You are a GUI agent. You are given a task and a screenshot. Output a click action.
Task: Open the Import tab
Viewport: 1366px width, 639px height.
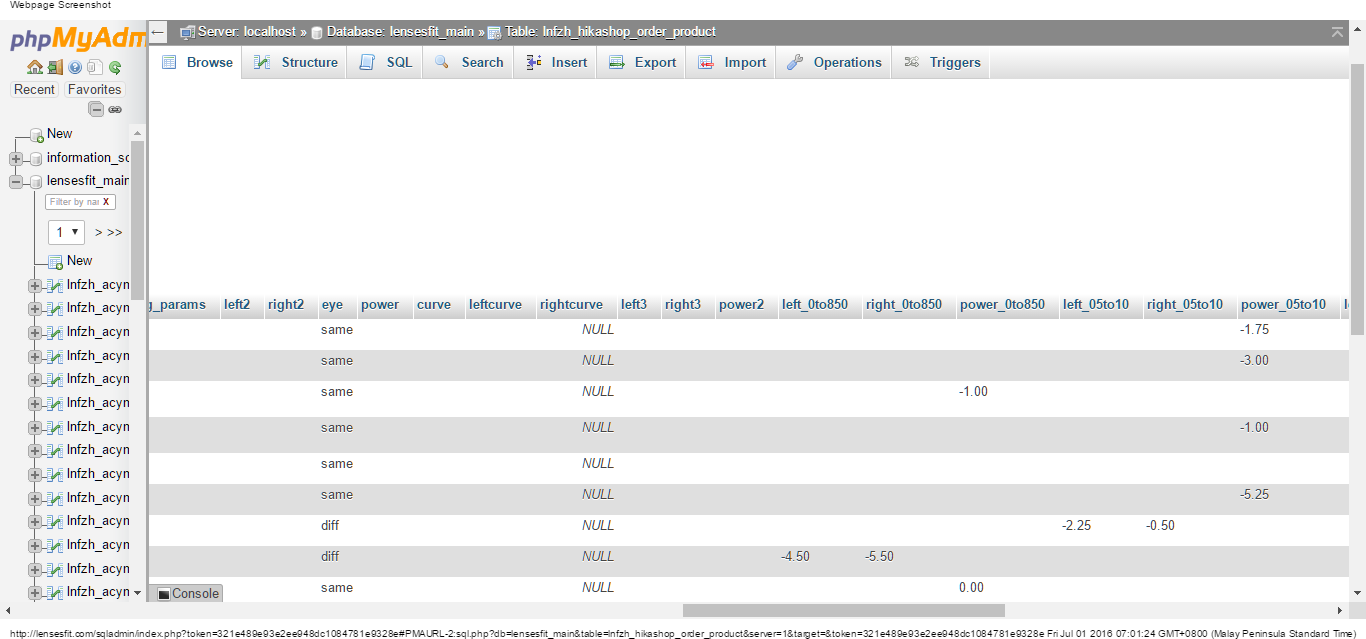click(731, 62)
